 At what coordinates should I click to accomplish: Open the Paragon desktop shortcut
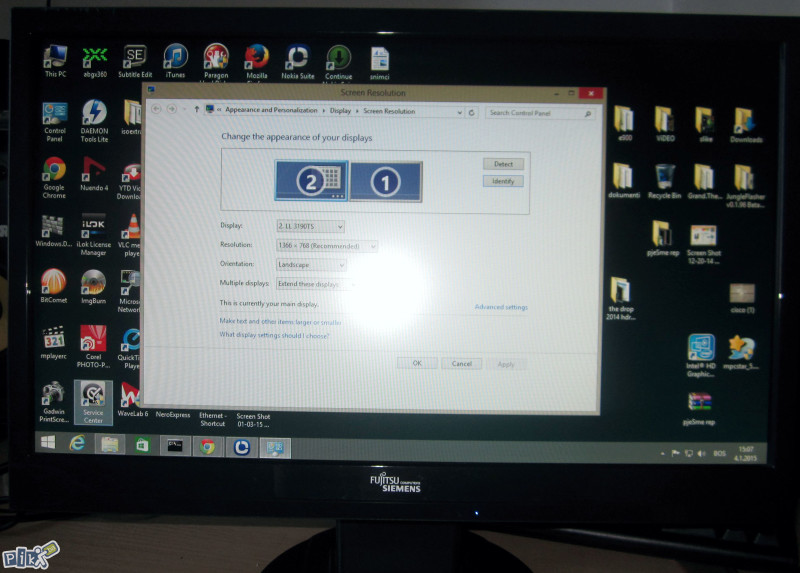[x=216, y=62]
